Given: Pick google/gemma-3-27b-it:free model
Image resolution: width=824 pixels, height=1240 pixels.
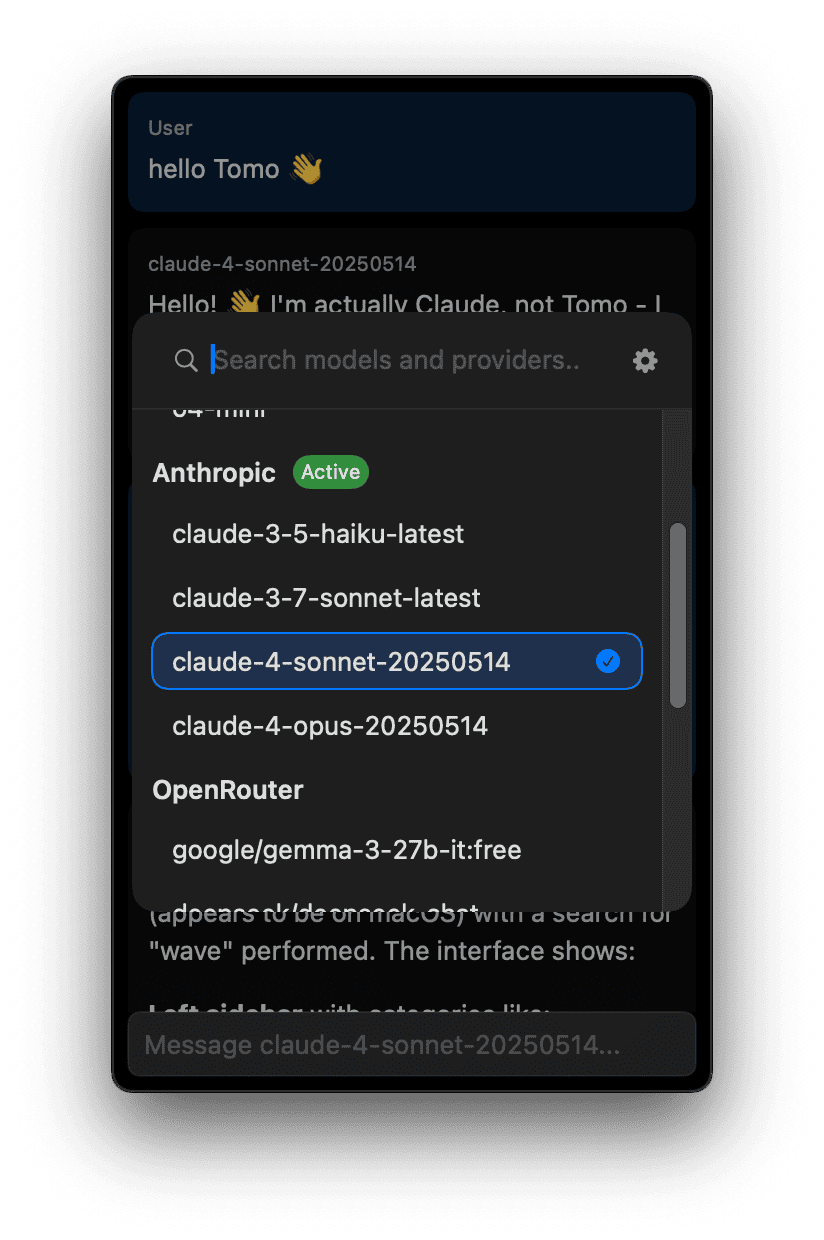Looking at the screenshot, I should point(347,850).
